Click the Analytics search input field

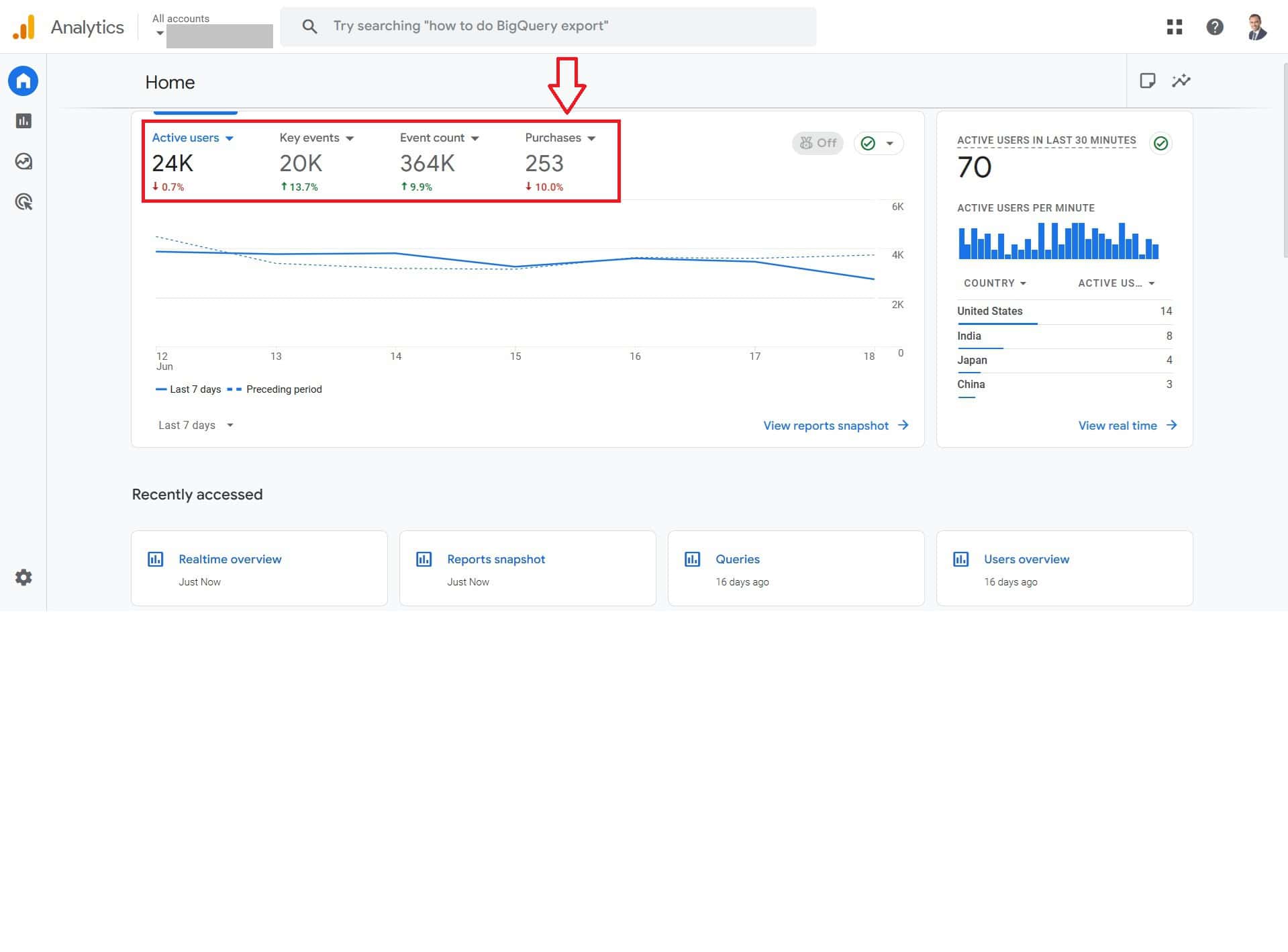tap(548, 26)
